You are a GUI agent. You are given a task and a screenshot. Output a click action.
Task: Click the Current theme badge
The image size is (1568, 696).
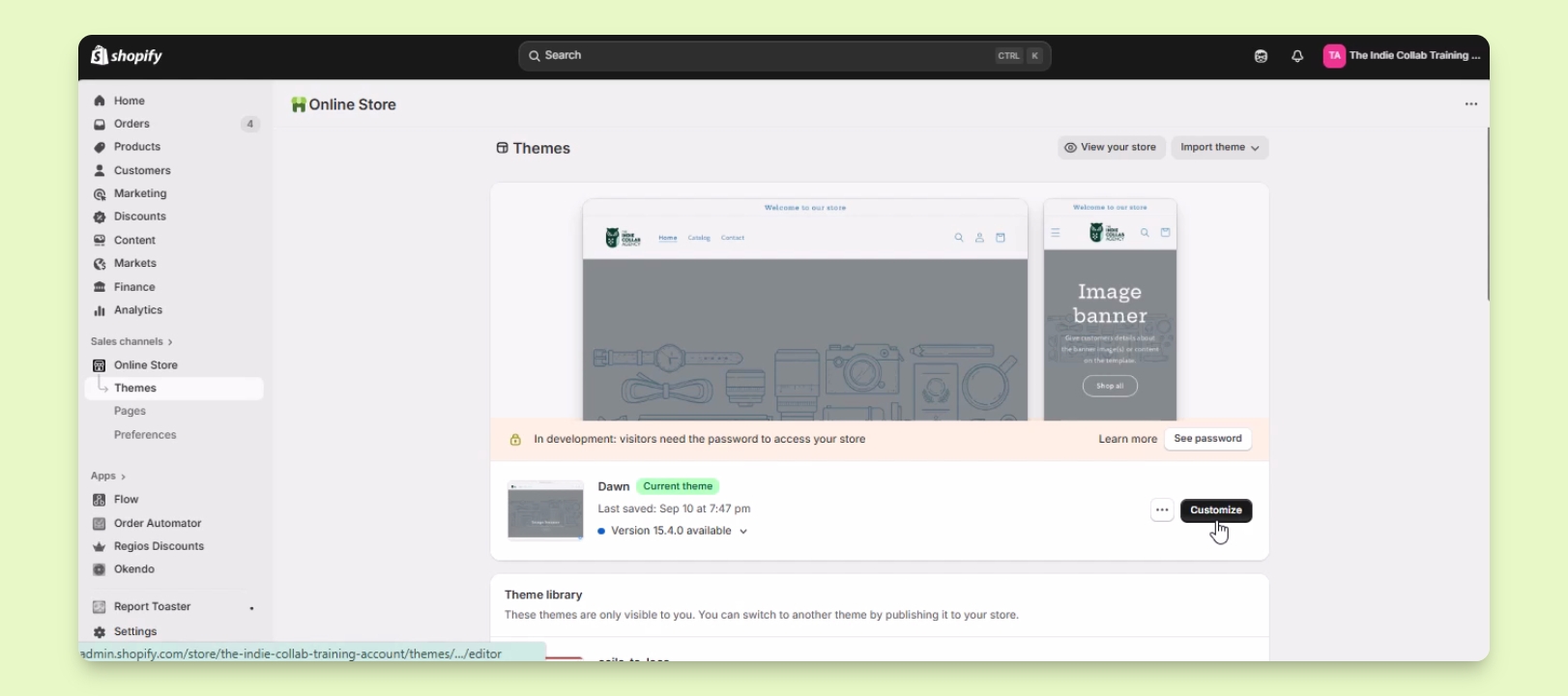(678, 486)
